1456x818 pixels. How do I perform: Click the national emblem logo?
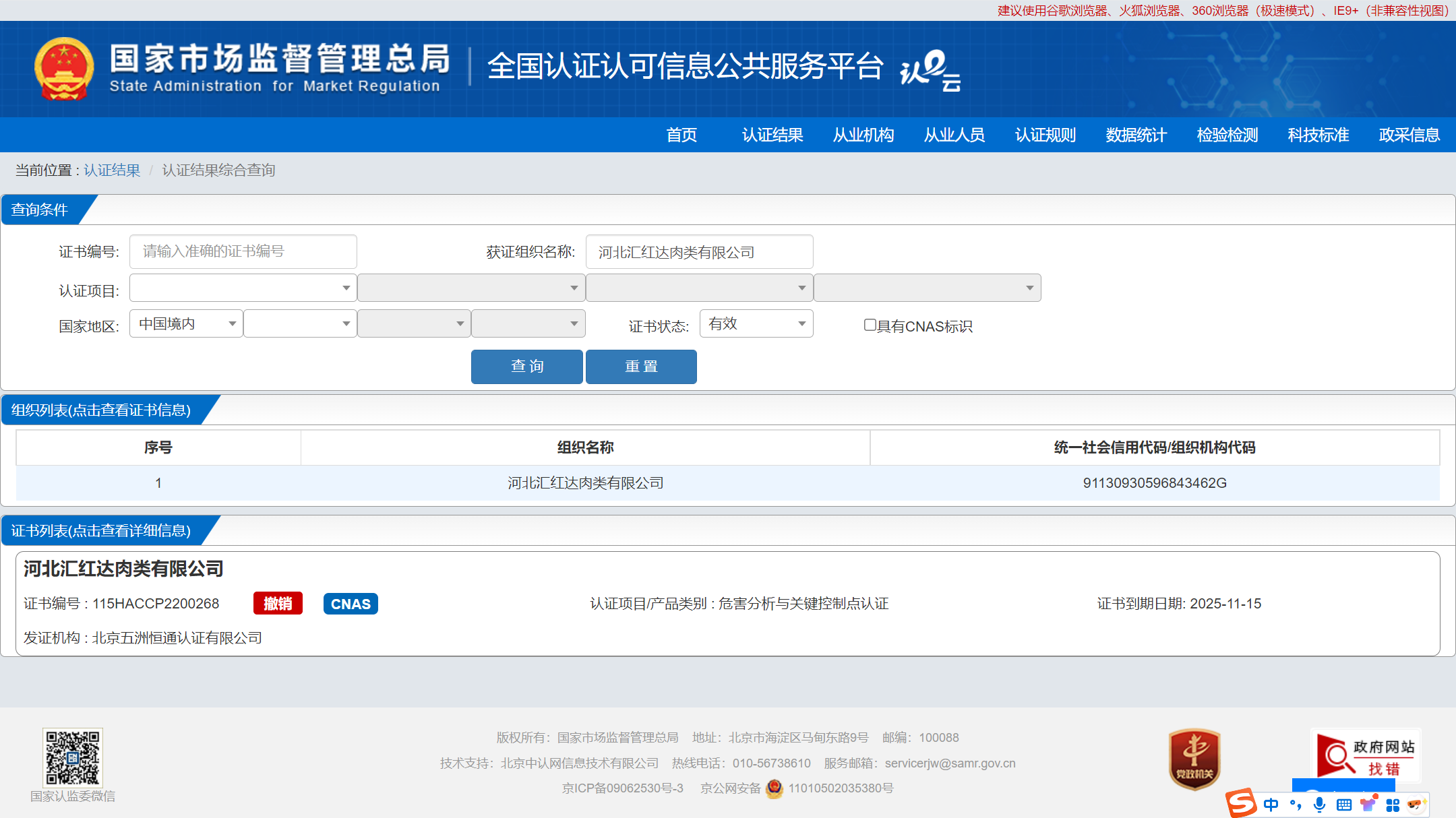coord(64,69)
